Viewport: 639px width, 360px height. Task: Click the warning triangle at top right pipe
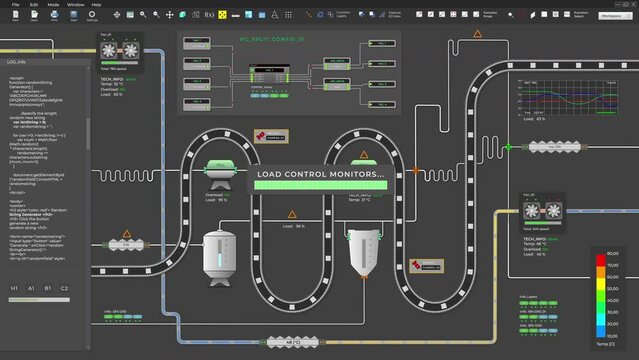478,33
